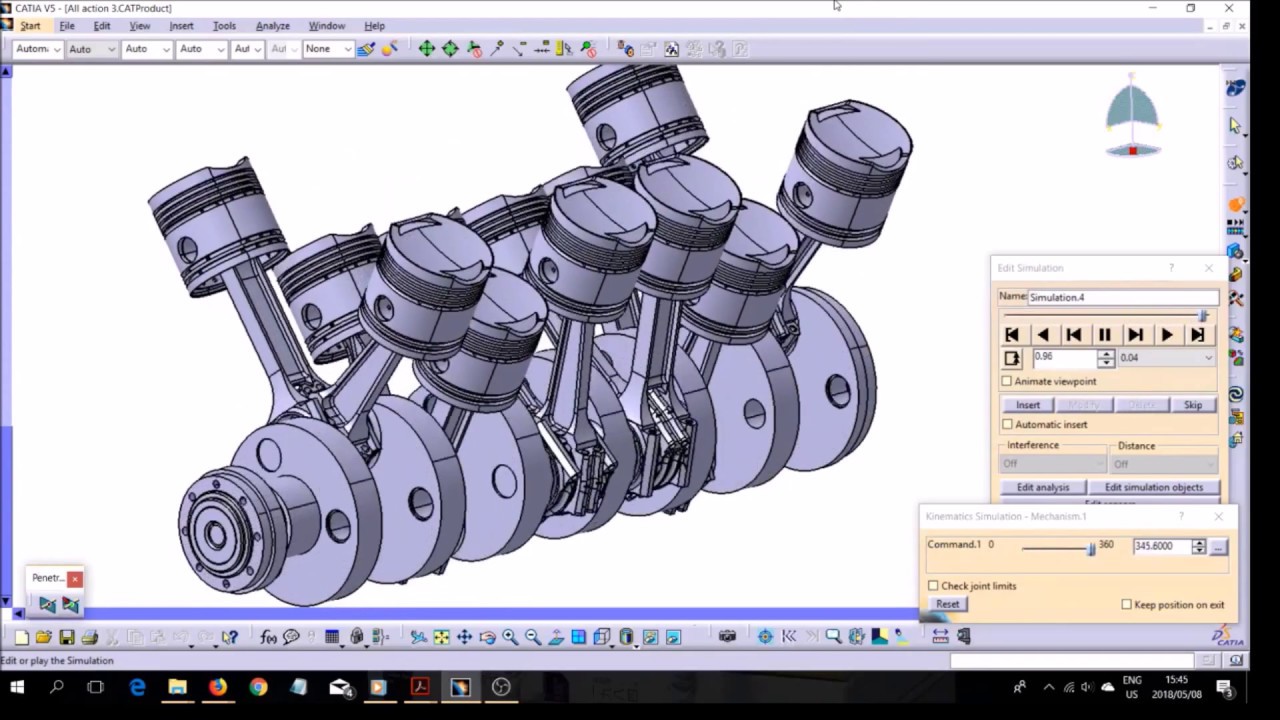Click the Edit simulation objects button
Screen dimensions: 1280x720
(1154, 487)
